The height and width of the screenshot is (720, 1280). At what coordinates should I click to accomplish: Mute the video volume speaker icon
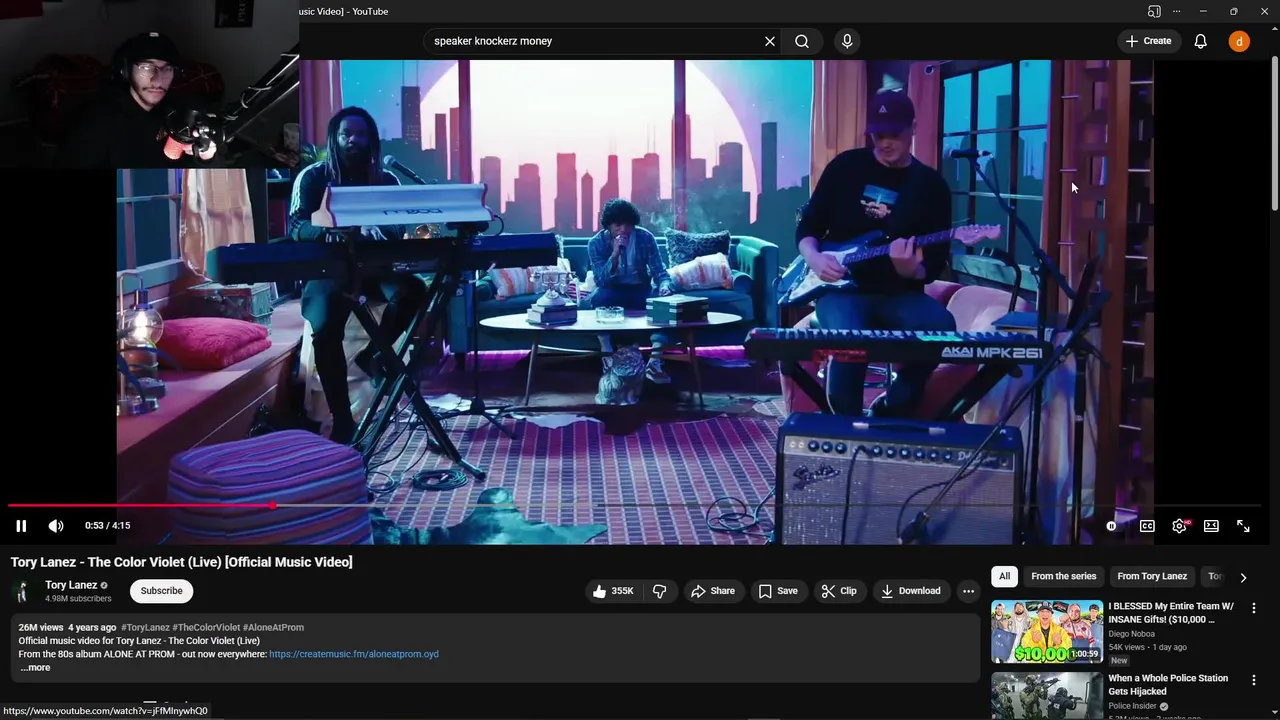(x=56, y=526)
